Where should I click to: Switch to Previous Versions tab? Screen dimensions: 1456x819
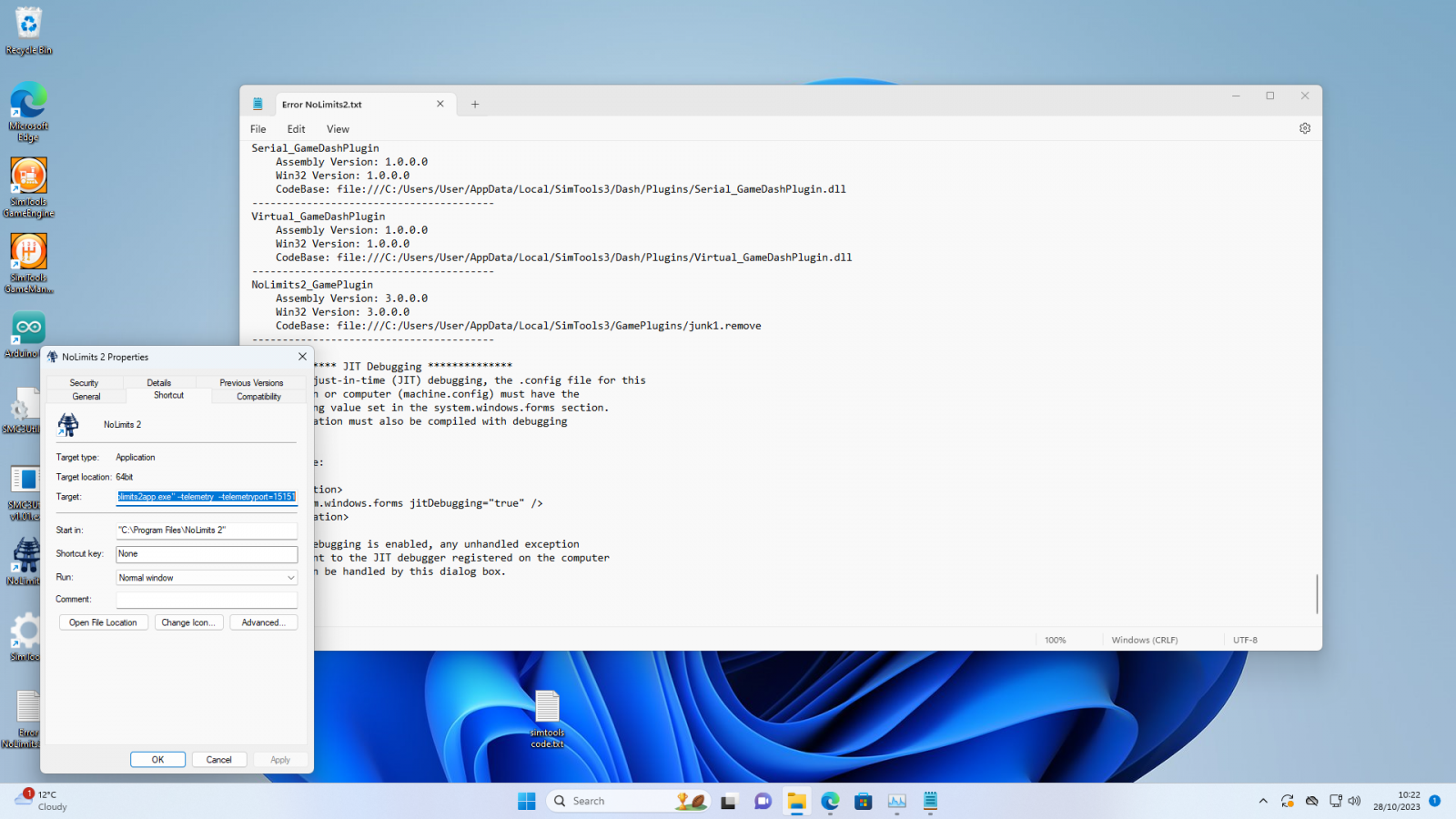tap(251, 383)
